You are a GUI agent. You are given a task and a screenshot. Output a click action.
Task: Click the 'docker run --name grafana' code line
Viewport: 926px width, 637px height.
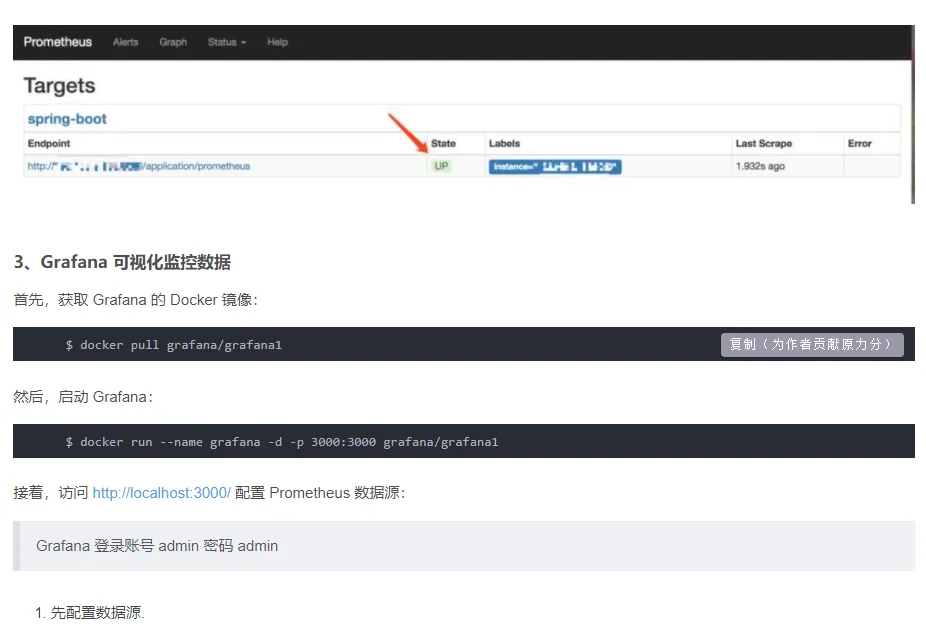[282, 442]
